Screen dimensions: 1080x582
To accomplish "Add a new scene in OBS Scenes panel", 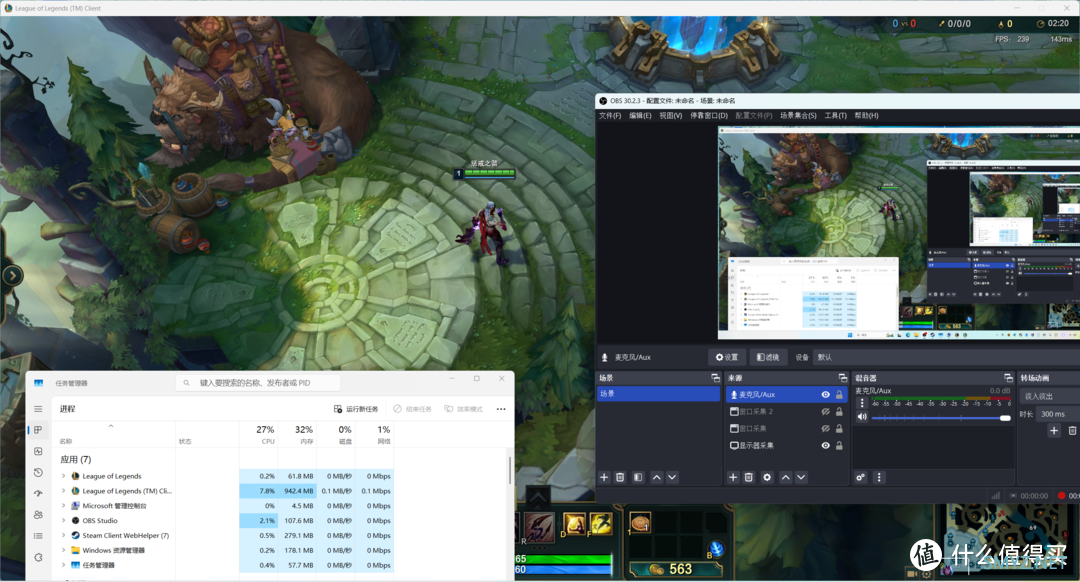I will point(604,477).
